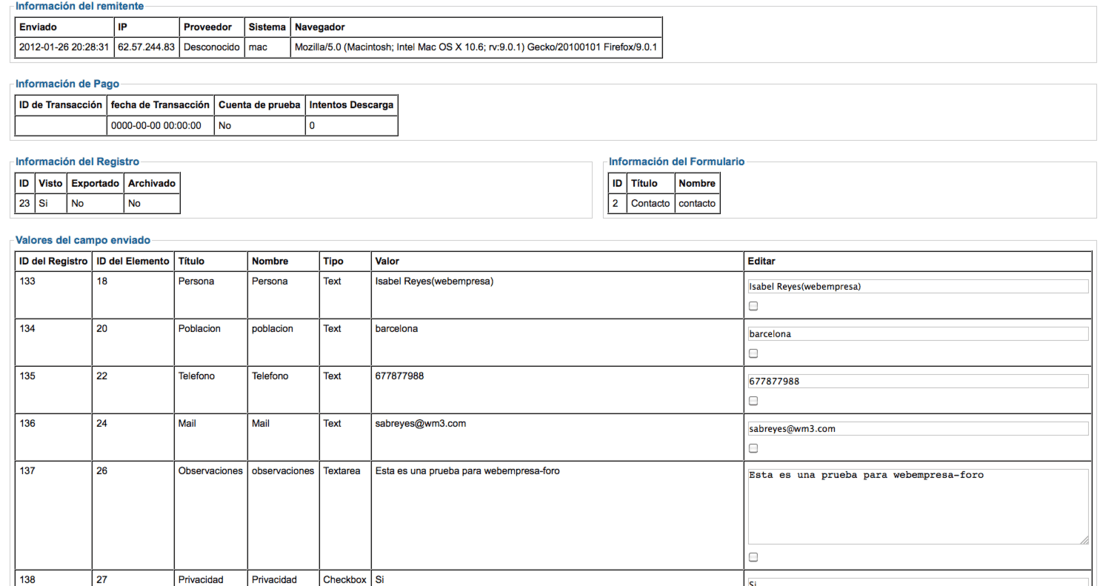Click the Tipo cell Checkbox
This screenshot has width=1100, height=586.
[344, 580]
